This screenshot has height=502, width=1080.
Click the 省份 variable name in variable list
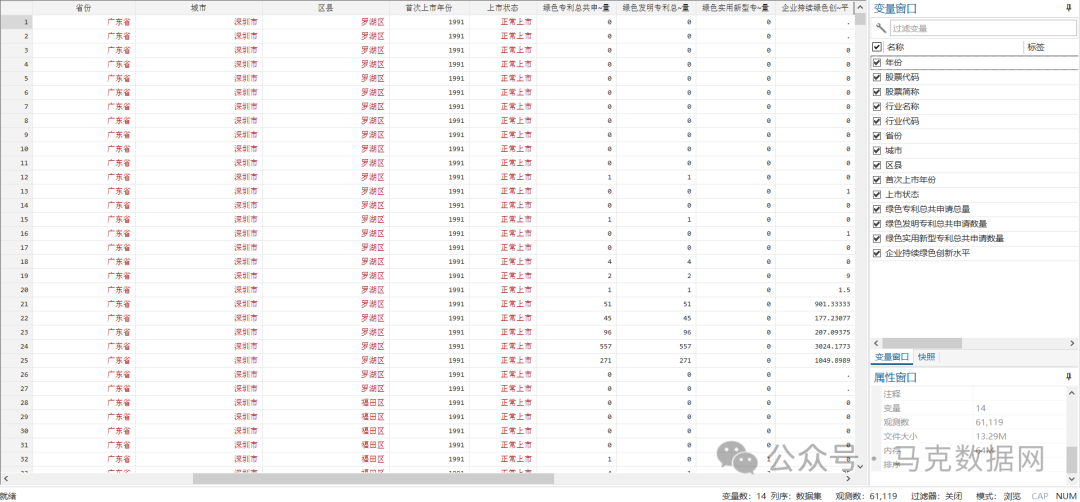point(893,136)
